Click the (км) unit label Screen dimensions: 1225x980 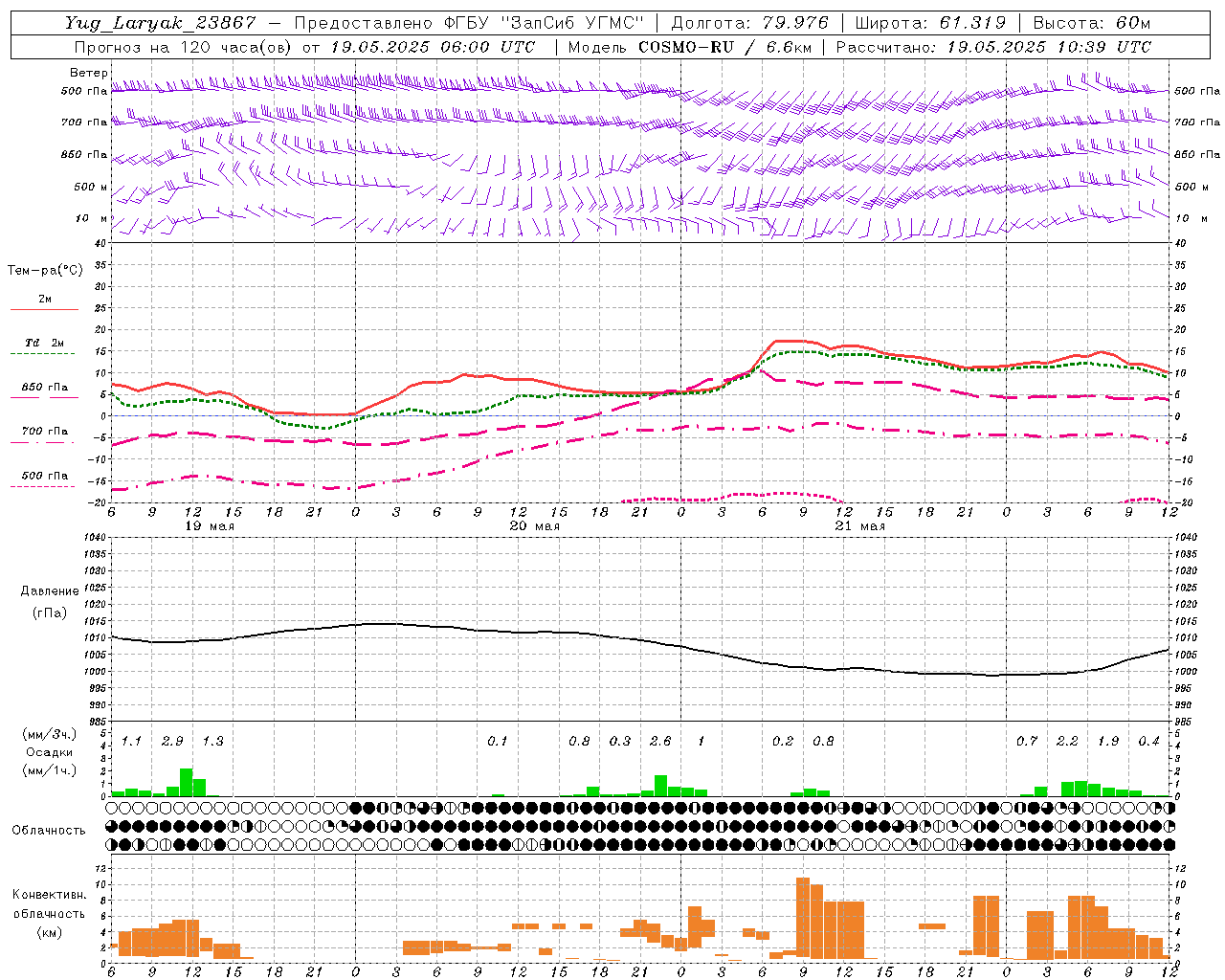pyautogui.click(x=50, y=932)
